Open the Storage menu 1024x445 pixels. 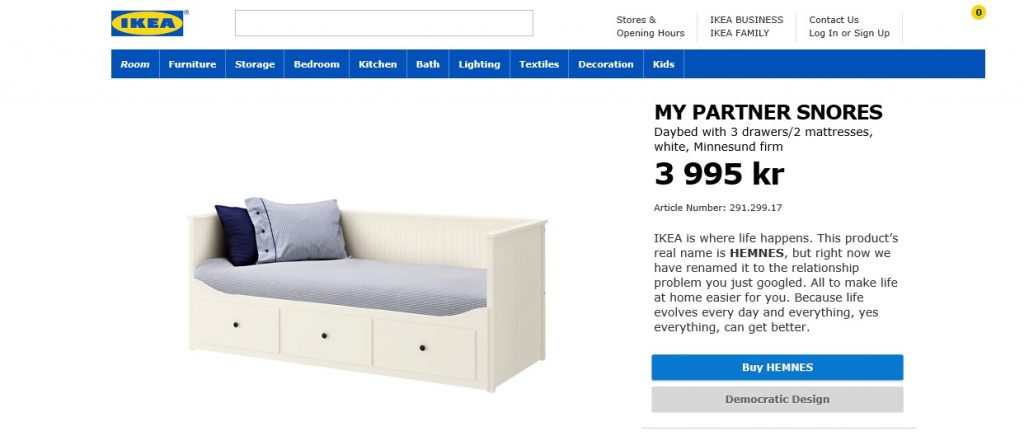(255, 64)
